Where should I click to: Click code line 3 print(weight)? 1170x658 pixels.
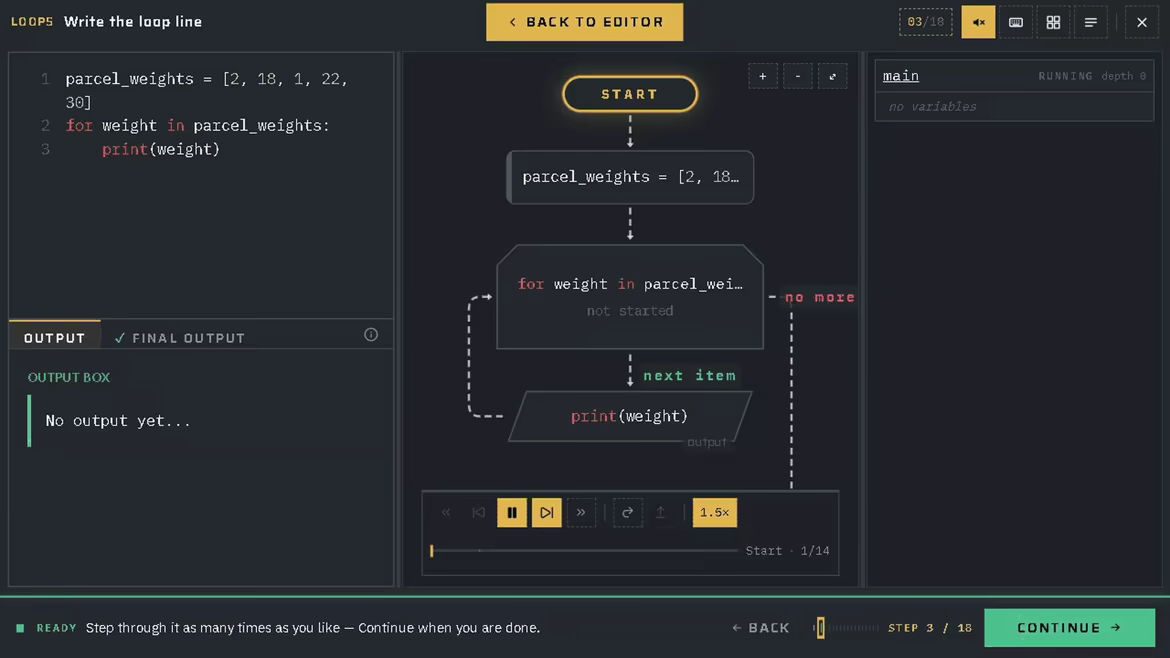(x=161, y=149)
